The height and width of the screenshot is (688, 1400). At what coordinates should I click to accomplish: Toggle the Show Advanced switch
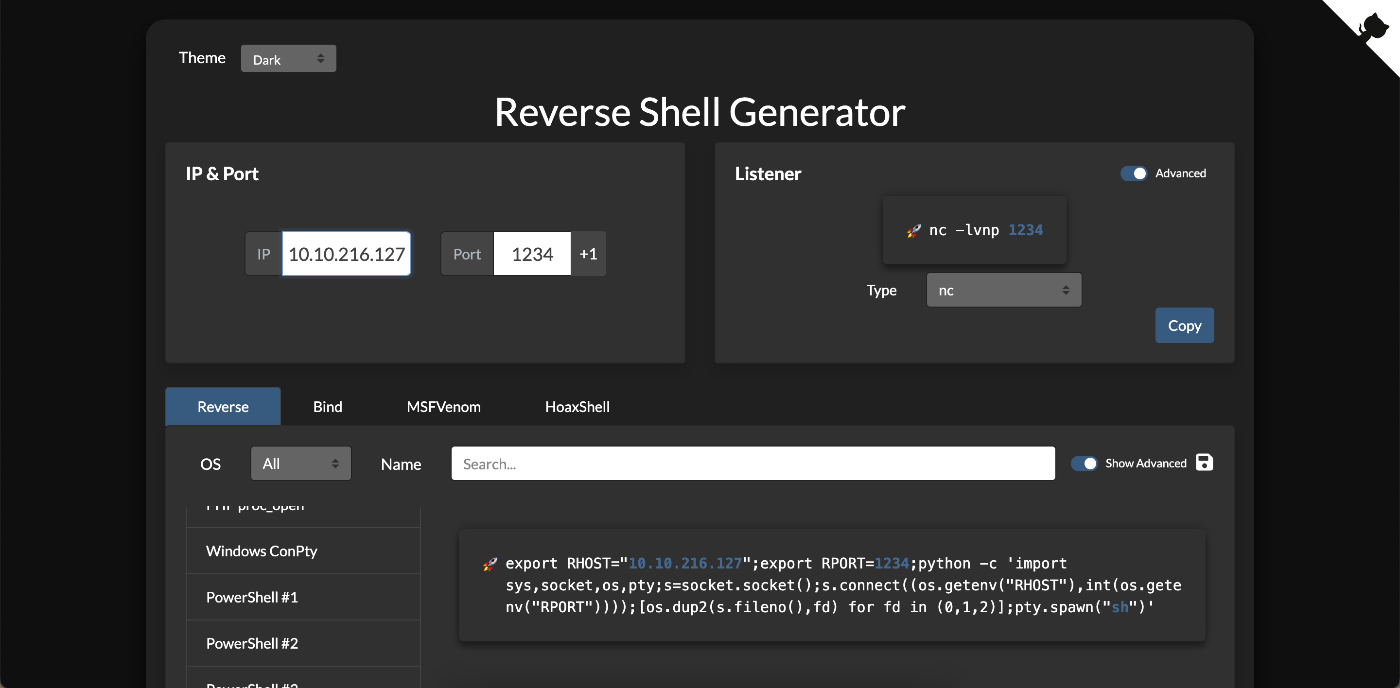[1084, 463]
